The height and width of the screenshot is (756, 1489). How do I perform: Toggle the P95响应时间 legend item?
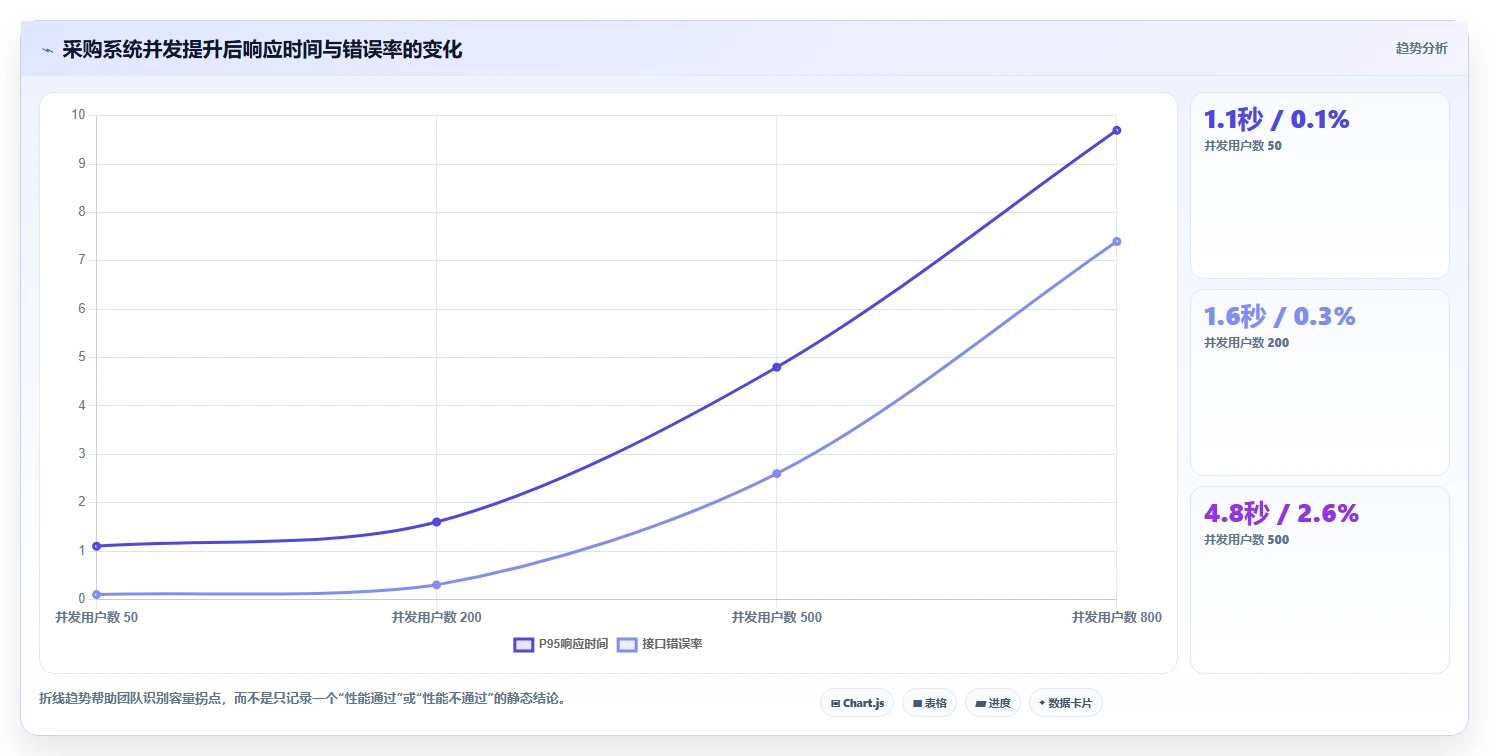click(x=560, y=644)
